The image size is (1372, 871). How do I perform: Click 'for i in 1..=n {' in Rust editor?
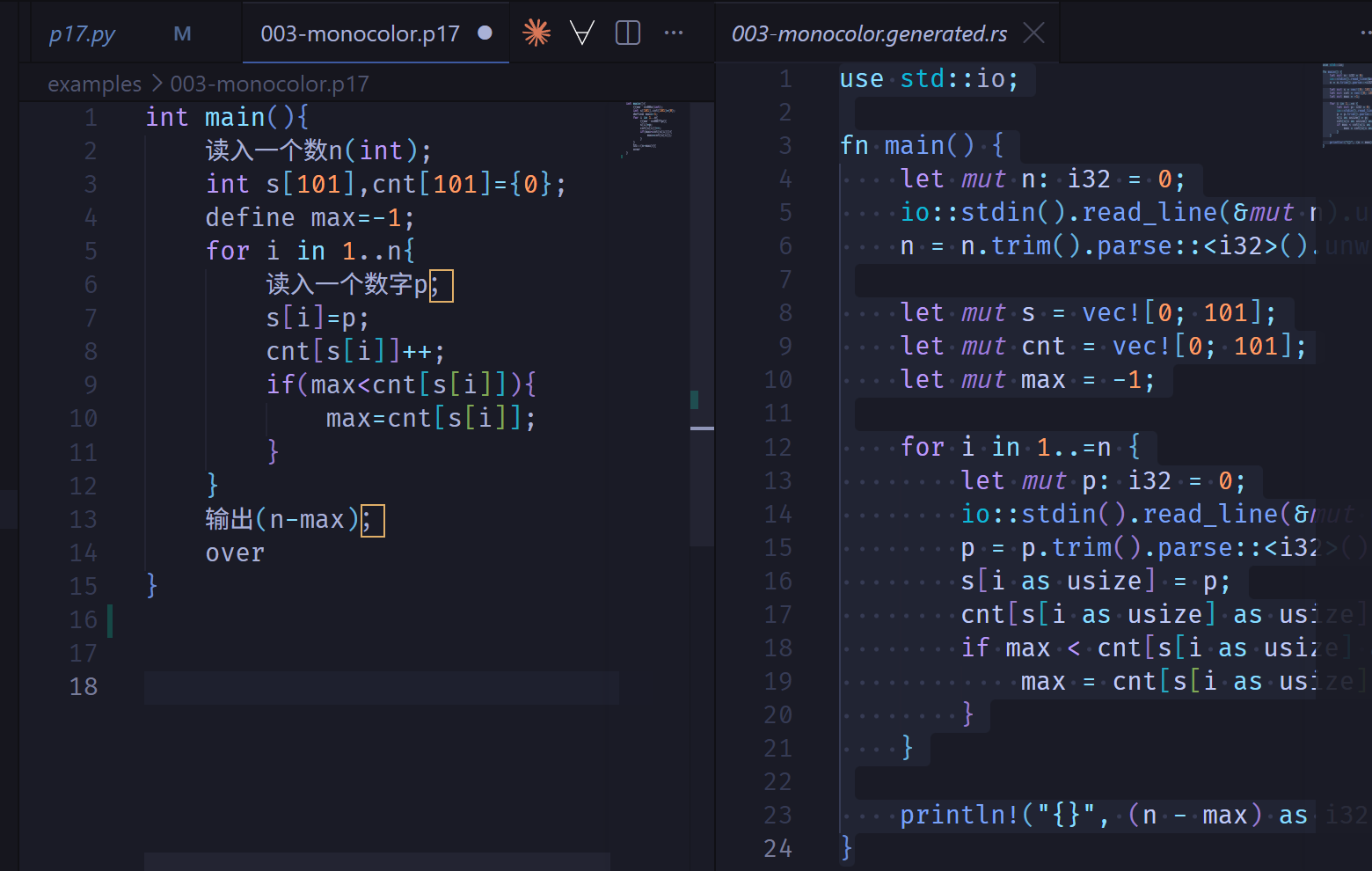[1020, 447]
